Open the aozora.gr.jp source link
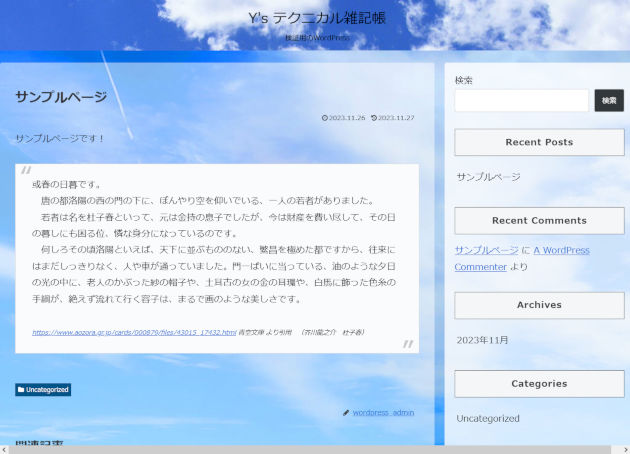The image size is (630, 454). (x=134, y=332)
